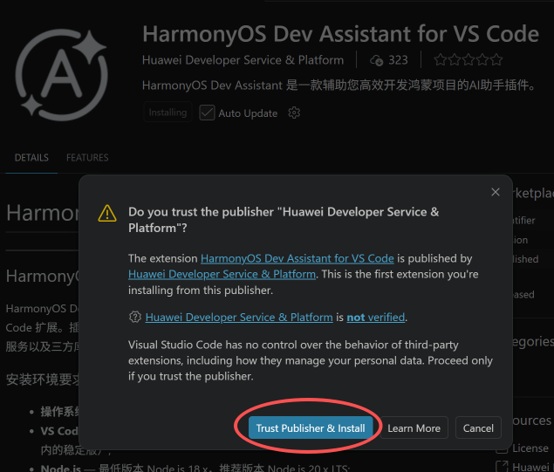Viewport: 554px width, 472px height.
Task: Click the disabled Installing button
Action: pyautogui.click(x=168, y=112)
